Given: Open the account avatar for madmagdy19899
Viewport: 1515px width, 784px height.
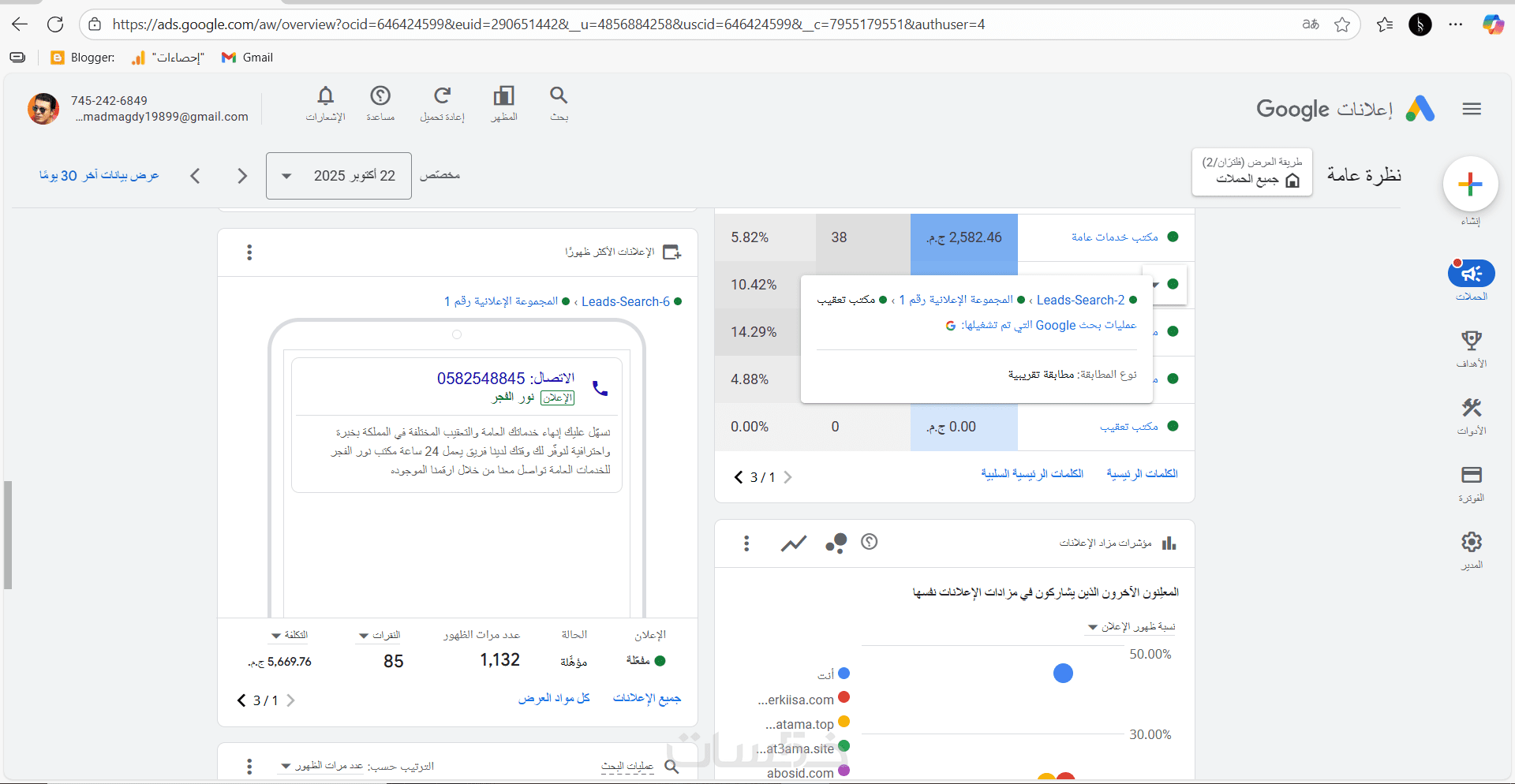Looking at the screenshot, I should coord(43,108).
